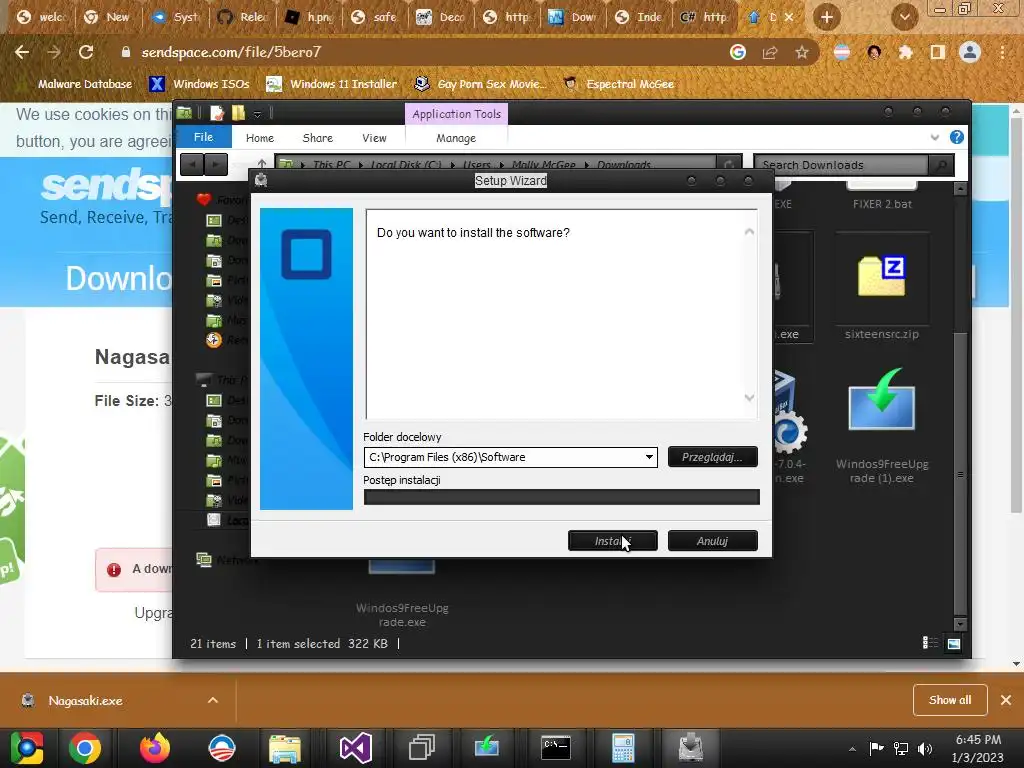
Task: Open Visual Studio from the taskbar
Action: pos(356,748)
